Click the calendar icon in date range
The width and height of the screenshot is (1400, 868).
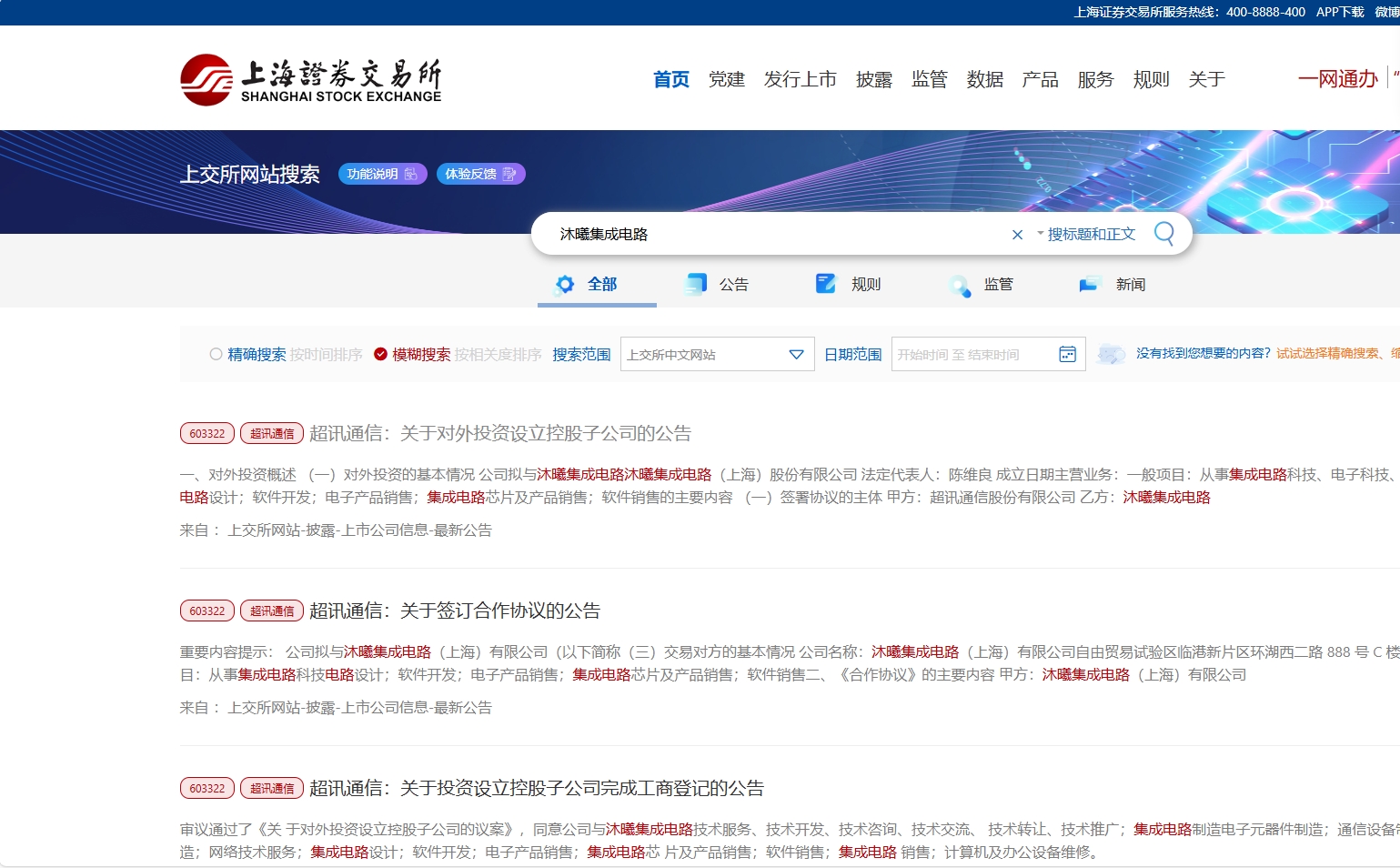(1068, 354)
